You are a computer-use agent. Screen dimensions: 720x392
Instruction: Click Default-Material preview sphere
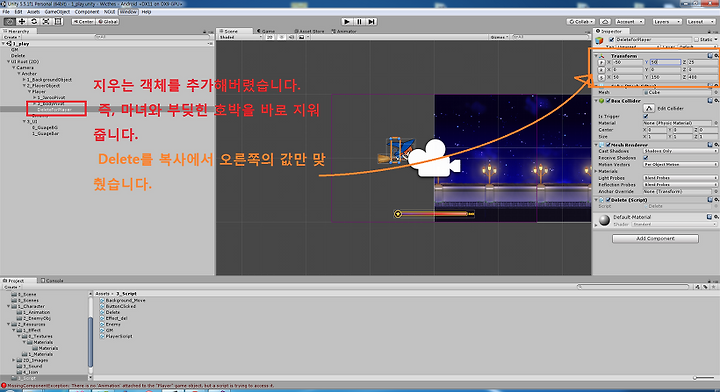[x=605, y=220]
